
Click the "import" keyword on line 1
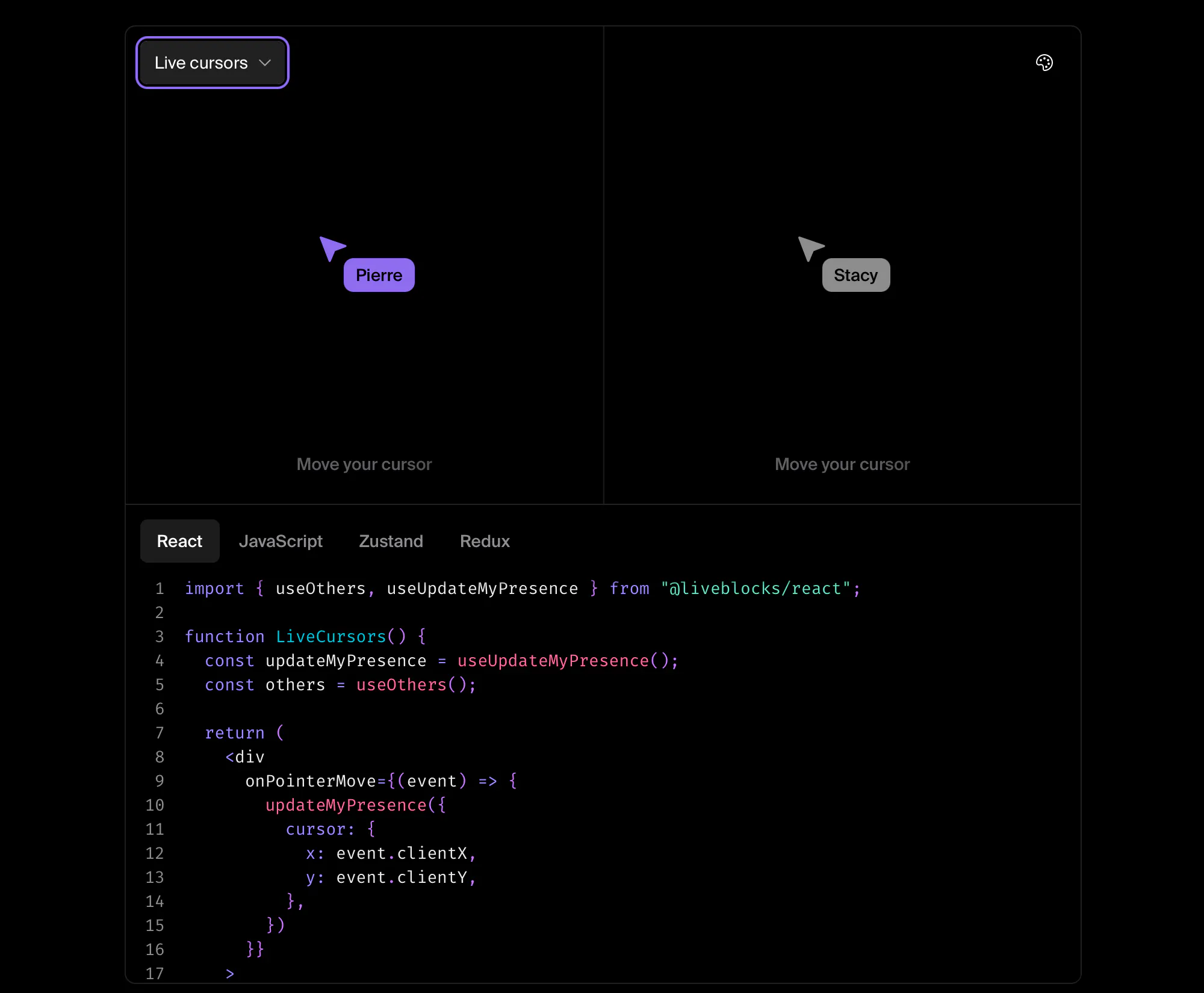click(x=214, y=589)
